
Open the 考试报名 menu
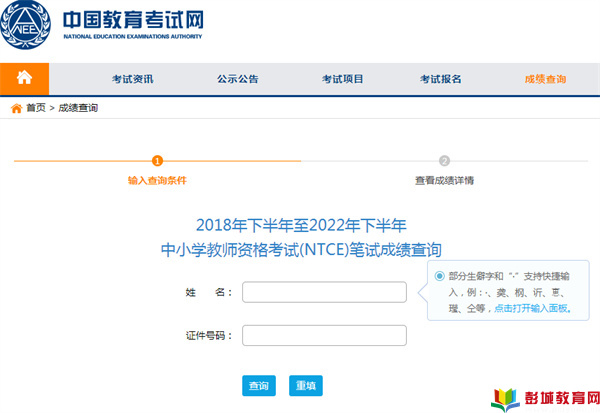440,79
